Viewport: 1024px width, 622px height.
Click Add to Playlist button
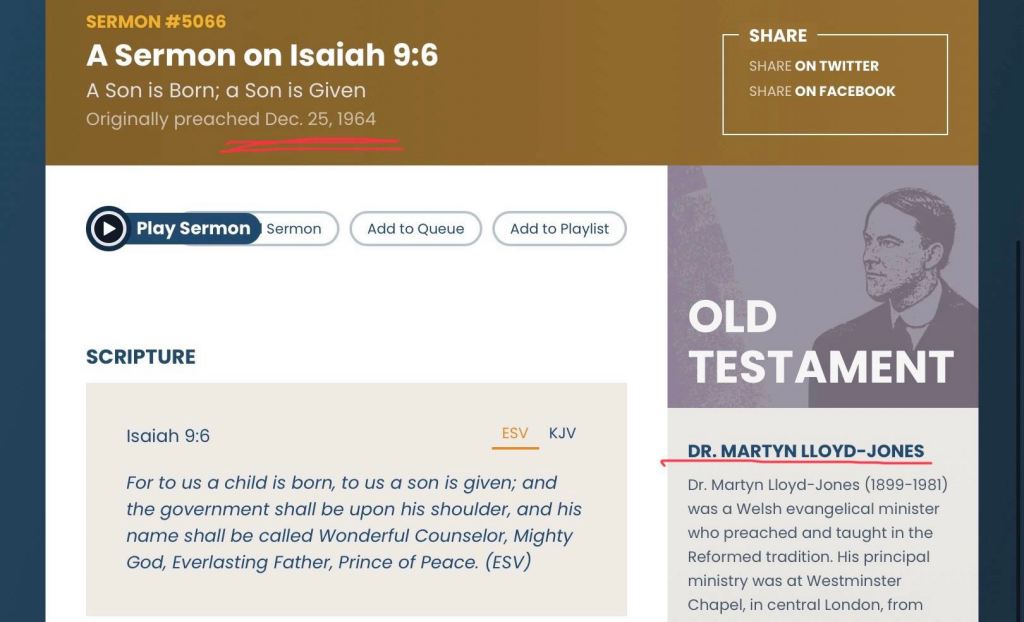pos(559,229)
